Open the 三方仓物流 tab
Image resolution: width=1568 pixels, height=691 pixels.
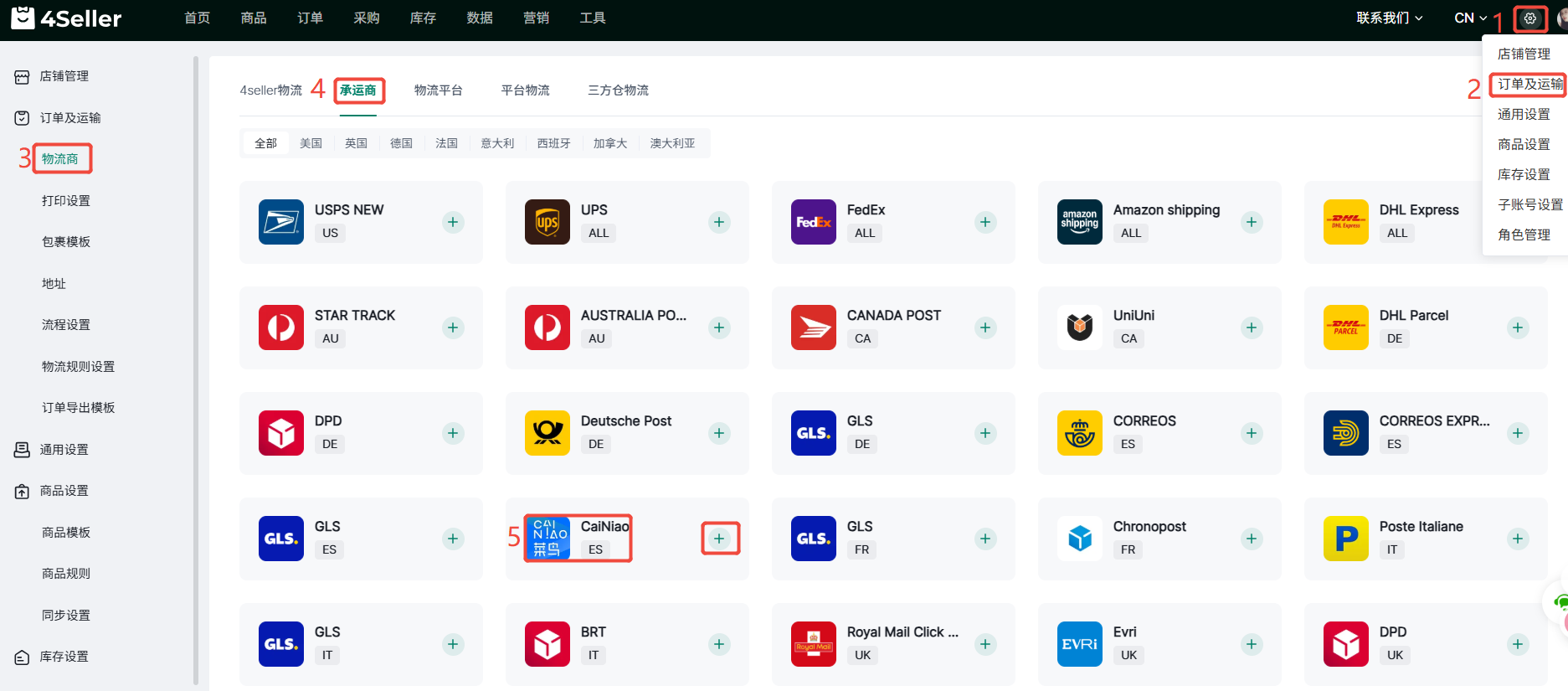pos(619,90)
